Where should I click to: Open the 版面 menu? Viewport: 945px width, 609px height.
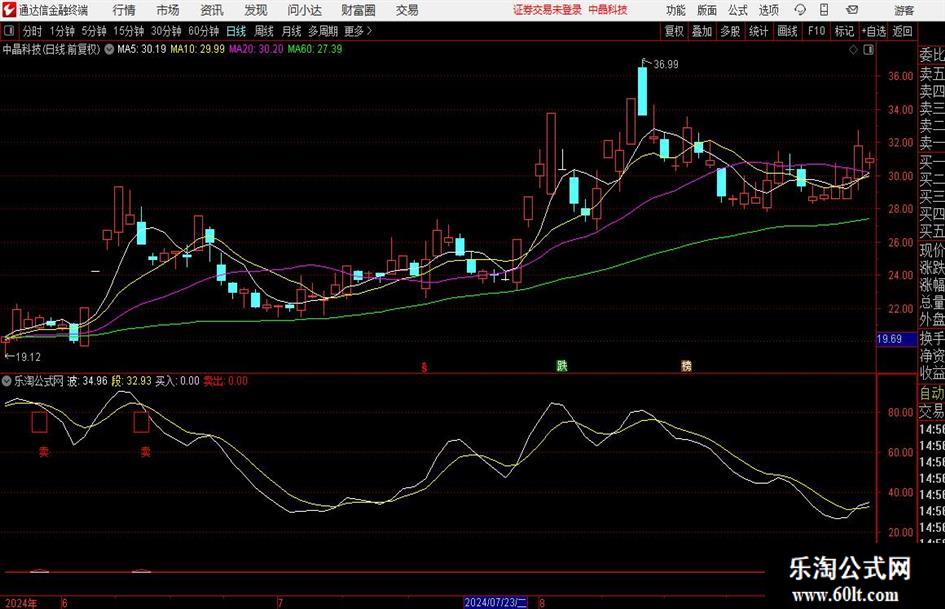point(706,10)
